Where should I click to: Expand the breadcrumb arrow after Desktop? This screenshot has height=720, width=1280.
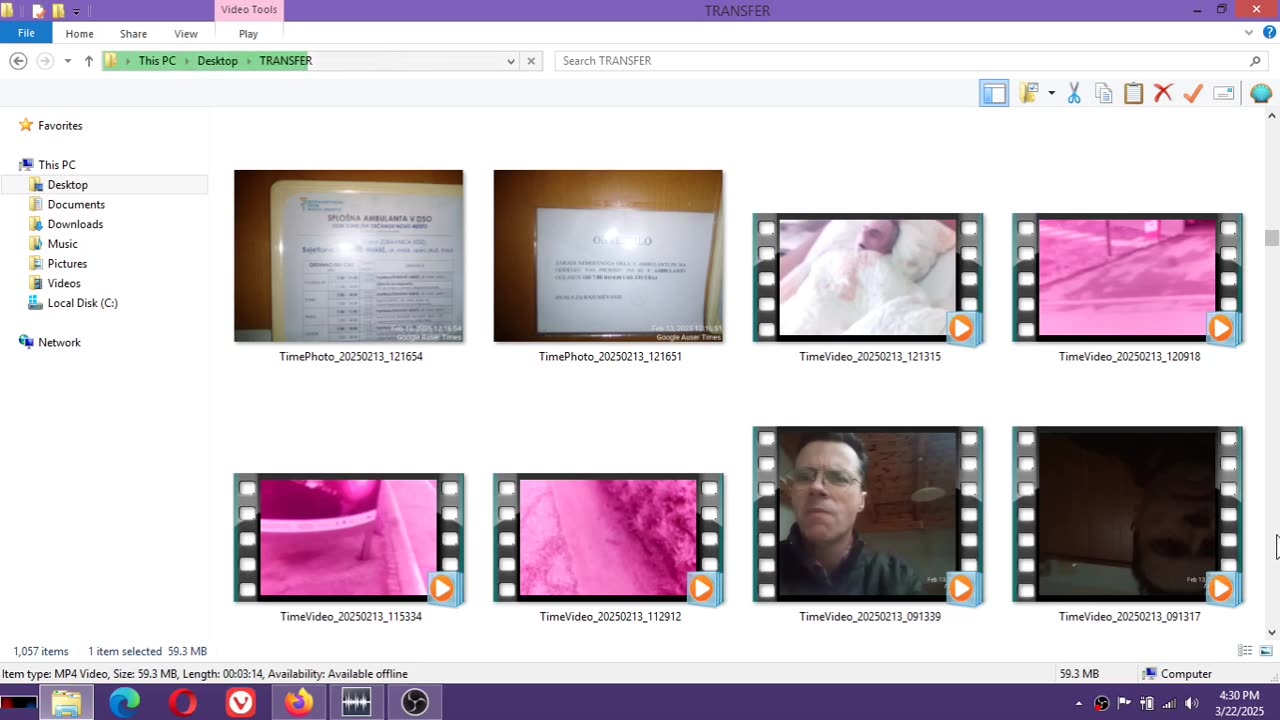click(x=249, y=61)
